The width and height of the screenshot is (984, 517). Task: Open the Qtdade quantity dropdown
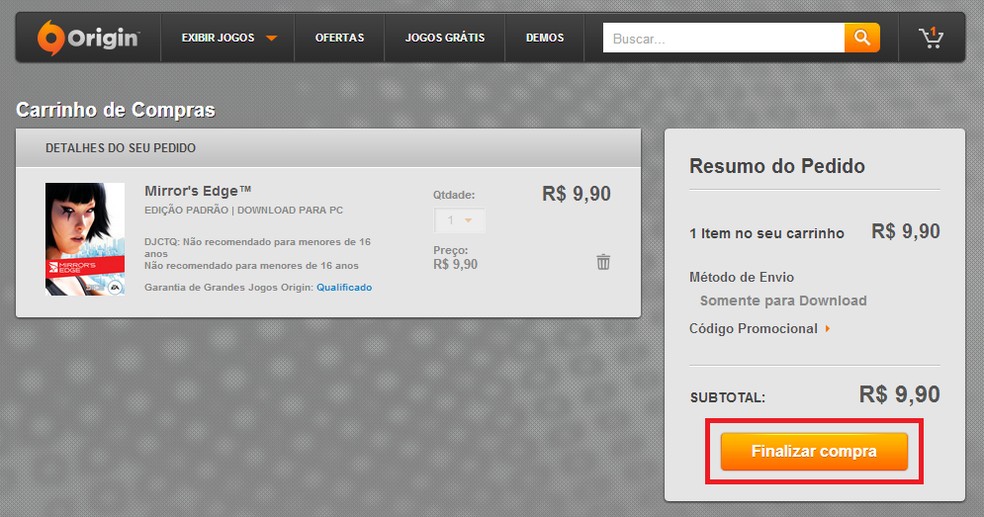pyautogui.click(x=459, y=220)
